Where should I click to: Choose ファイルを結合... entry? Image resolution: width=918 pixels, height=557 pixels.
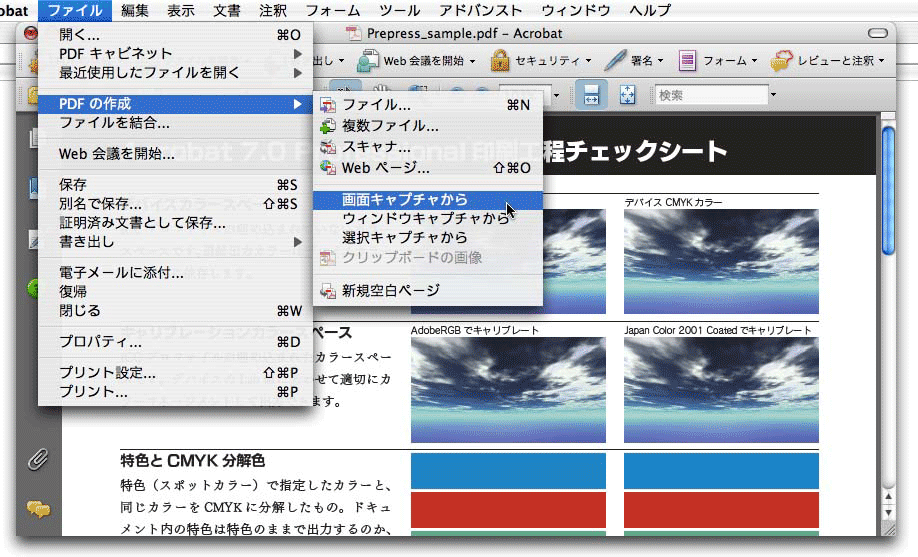click(175, 123)
